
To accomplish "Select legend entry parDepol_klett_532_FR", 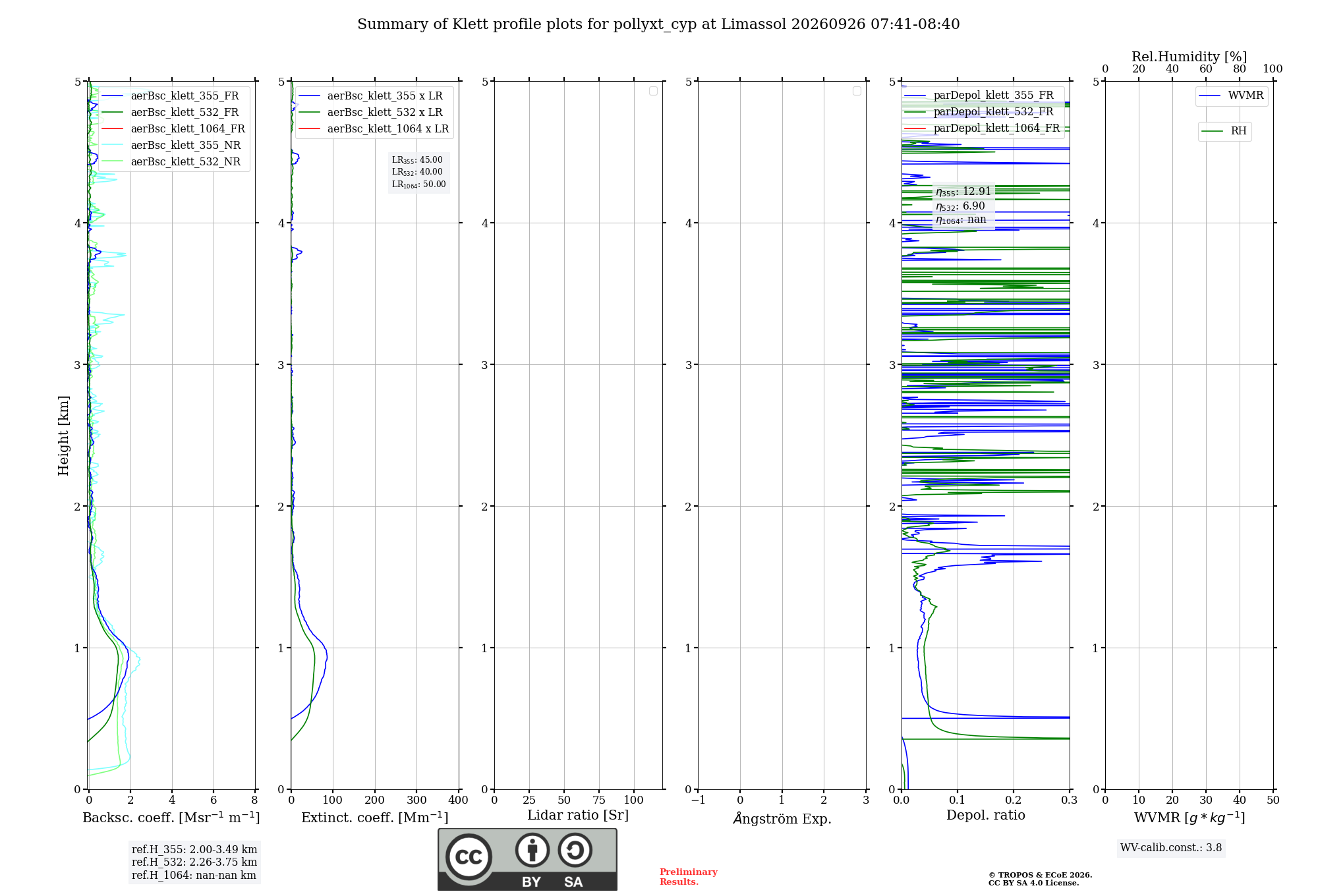I will 979,111.
